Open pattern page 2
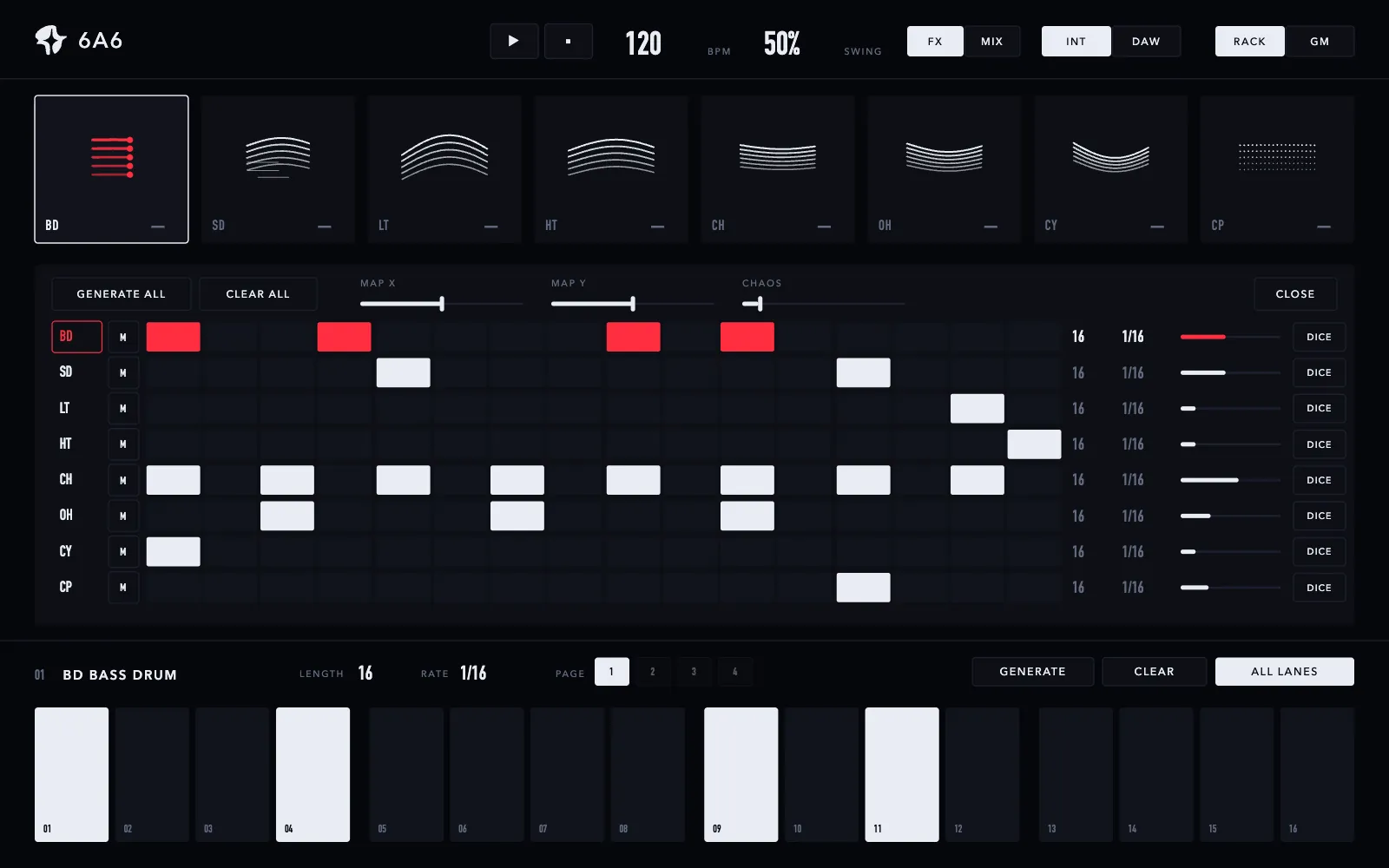The width and height of the screenshot is (1389, 868). point(653,671)
